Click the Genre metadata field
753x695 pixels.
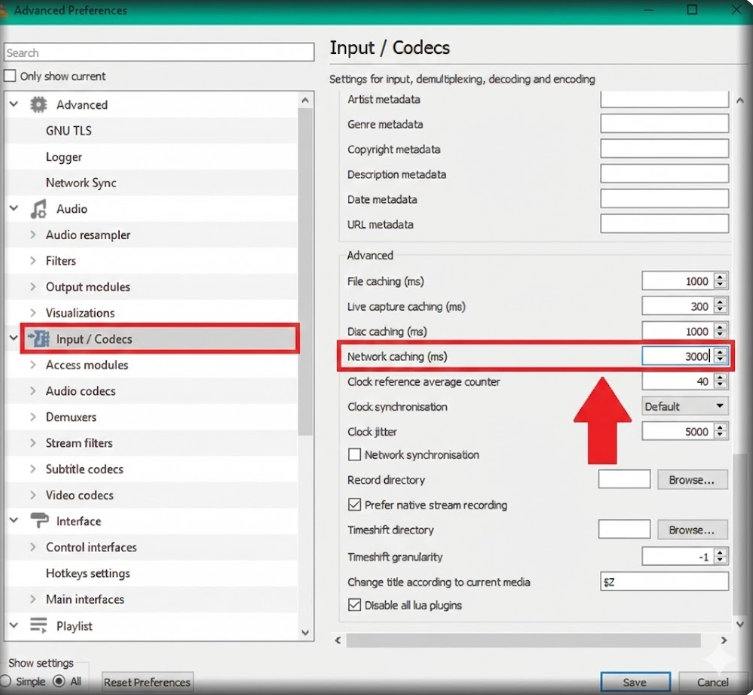pyautogui.click(x=664, y=123)
